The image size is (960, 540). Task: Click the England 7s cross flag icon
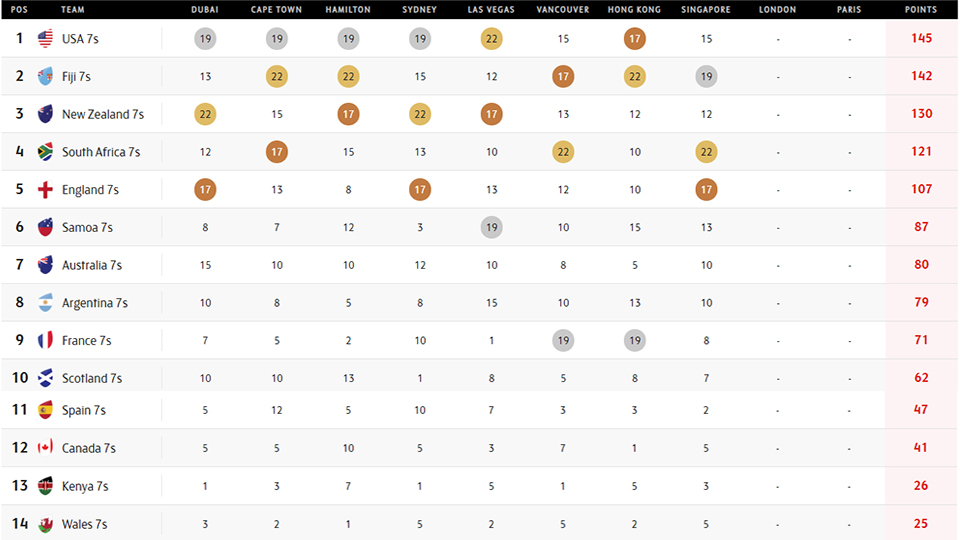(45, 190)
